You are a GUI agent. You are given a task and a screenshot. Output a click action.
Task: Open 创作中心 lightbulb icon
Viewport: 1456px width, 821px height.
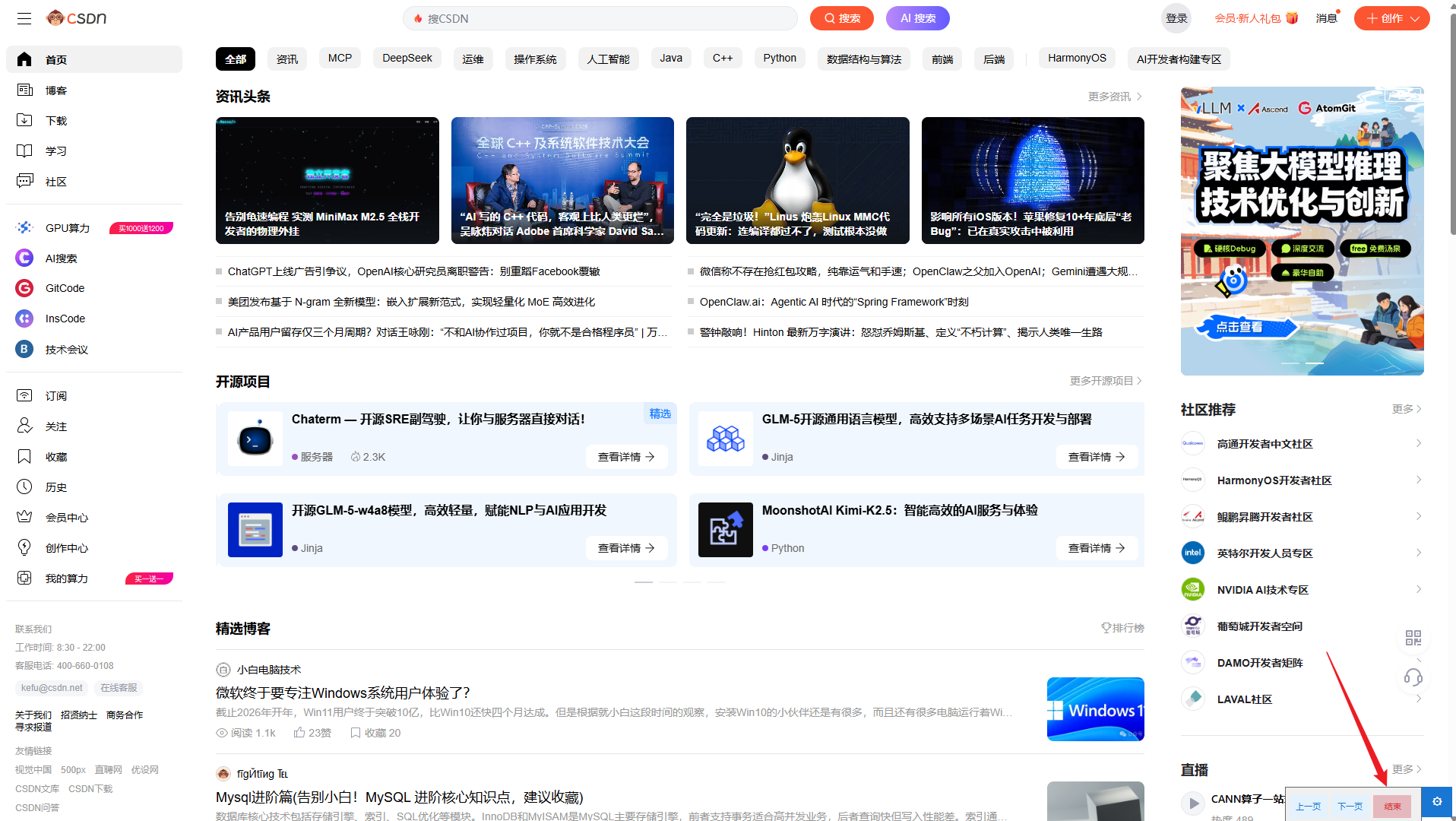click(24, 547)
